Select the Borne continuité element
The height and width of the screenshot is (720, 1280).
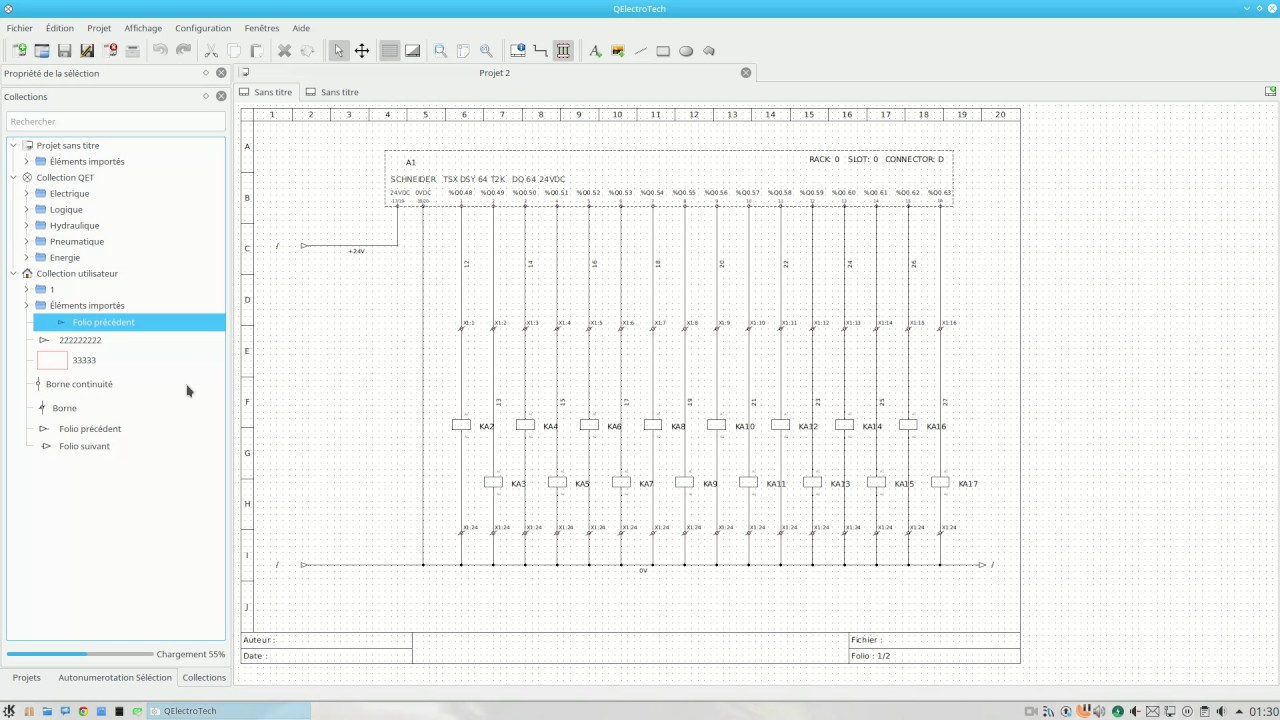click(x=79, y=384)
